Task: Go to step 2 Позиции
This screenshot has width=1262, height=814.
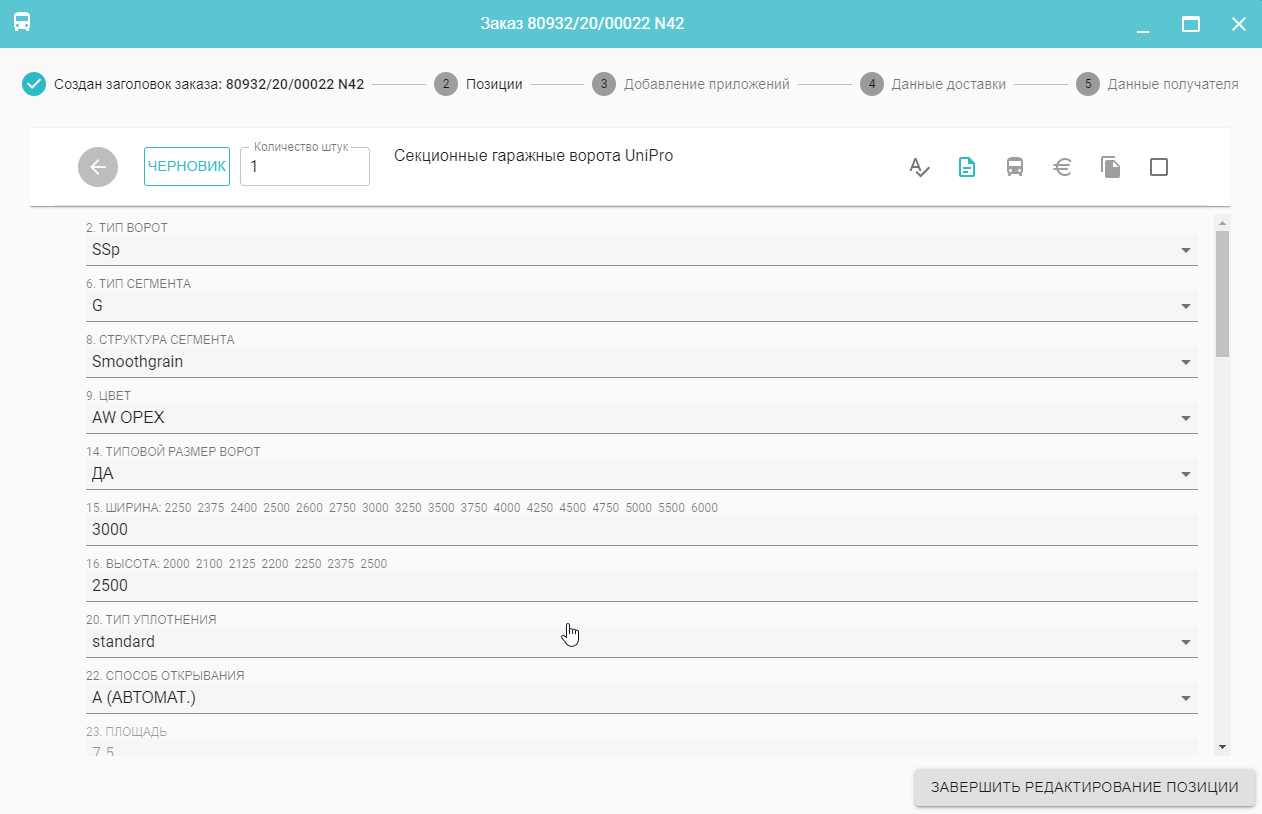Action: [479, 84]
